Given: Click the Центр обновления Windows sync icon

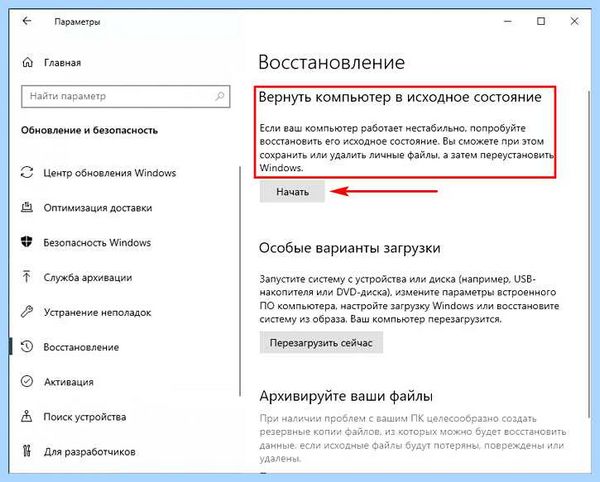Looking at the screenshot, I should tap(27, 173).
